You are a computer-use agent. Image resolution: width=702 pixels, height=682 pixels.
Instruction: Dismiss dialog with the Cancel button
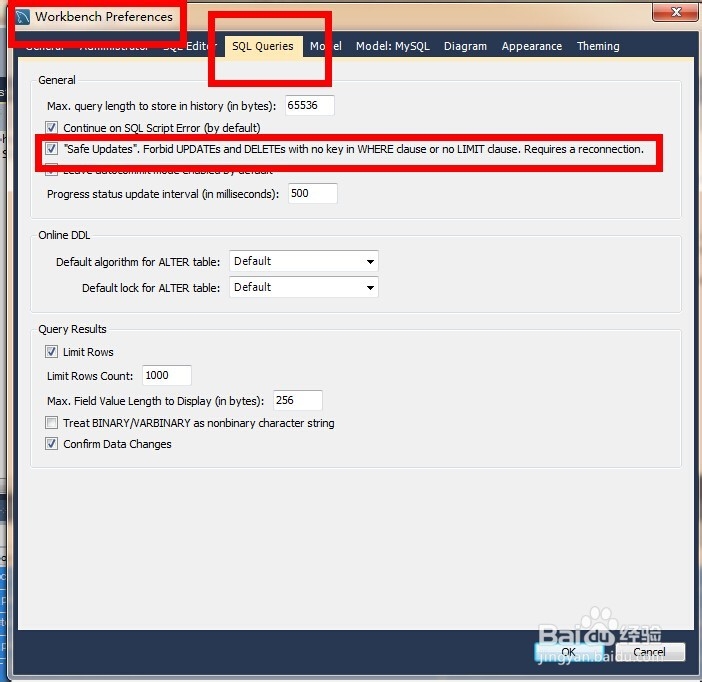(x=650, y=652)
